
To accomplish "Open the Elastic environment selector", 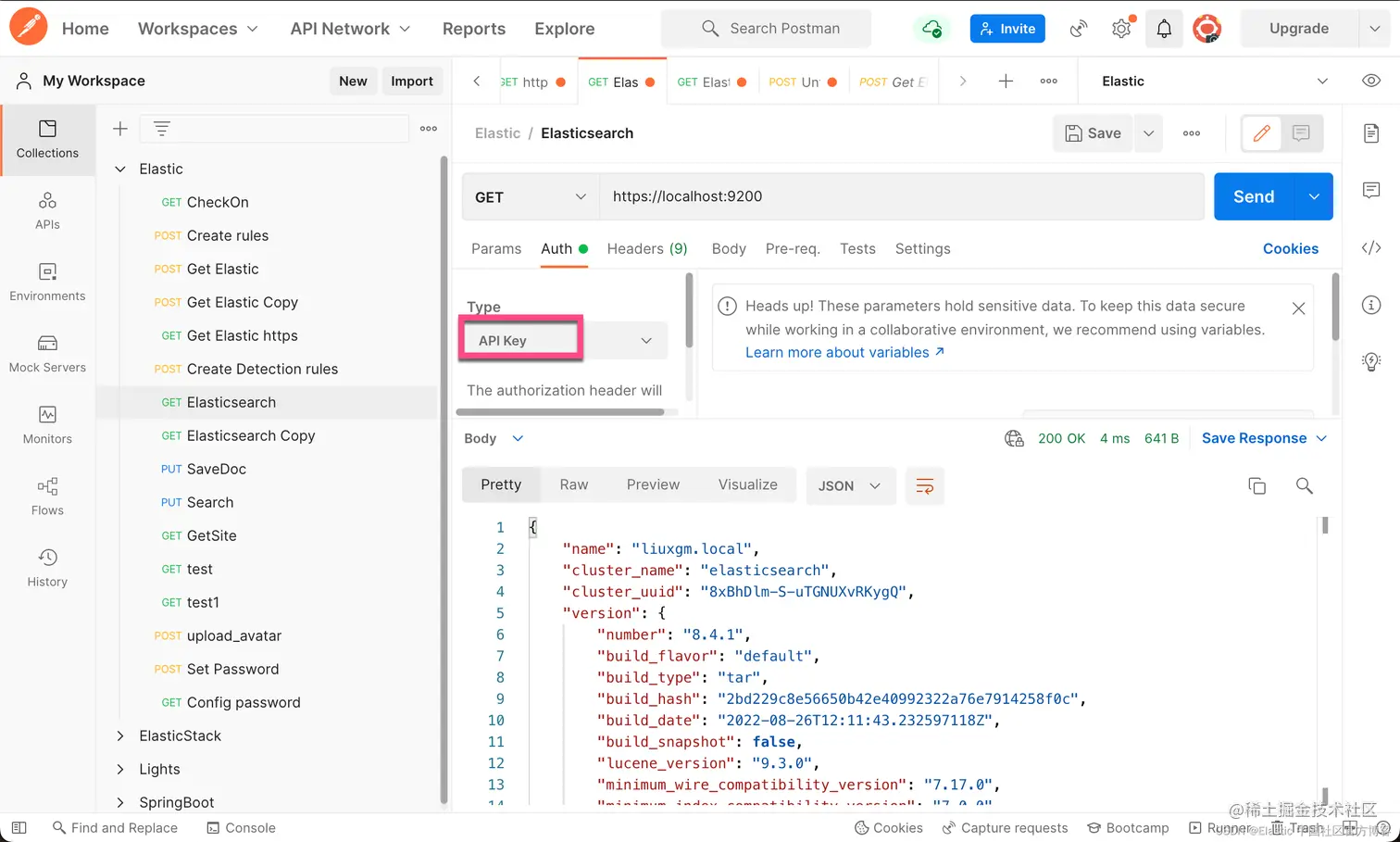I will pyautogui.click(x=1215, y=82).
